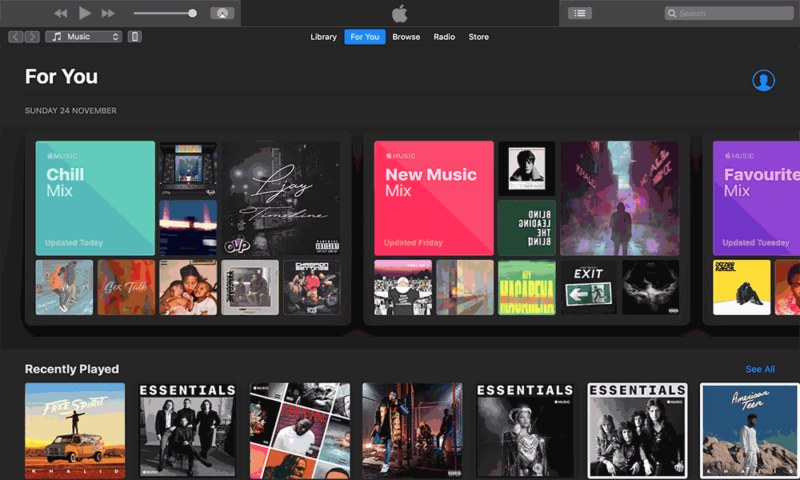
Task: Open the AirPlay output menu
Action: coord(222,13)
